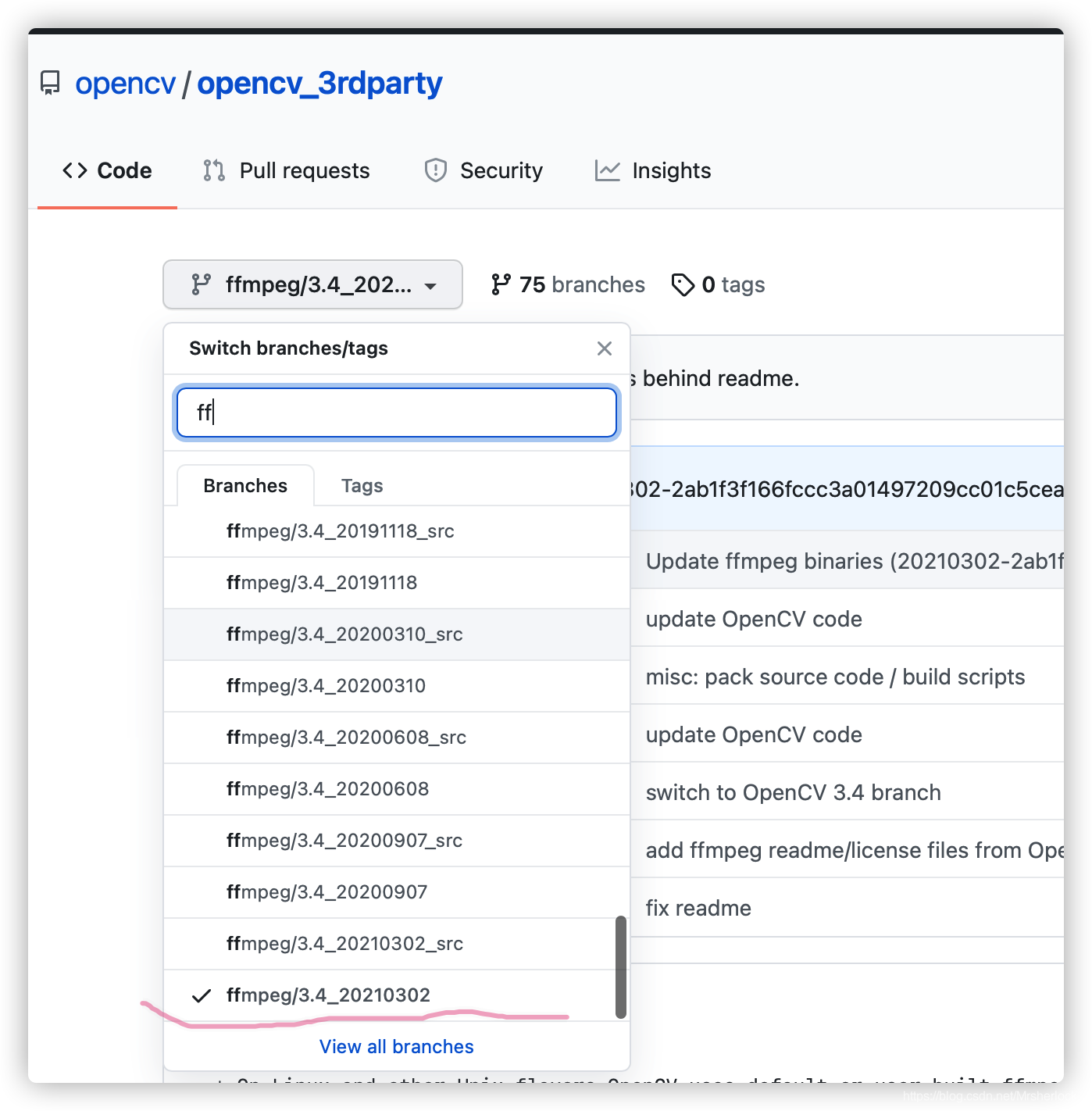1092x1111 pixels.
Task: Open the Security tab
Action: (x=483, y=170)
